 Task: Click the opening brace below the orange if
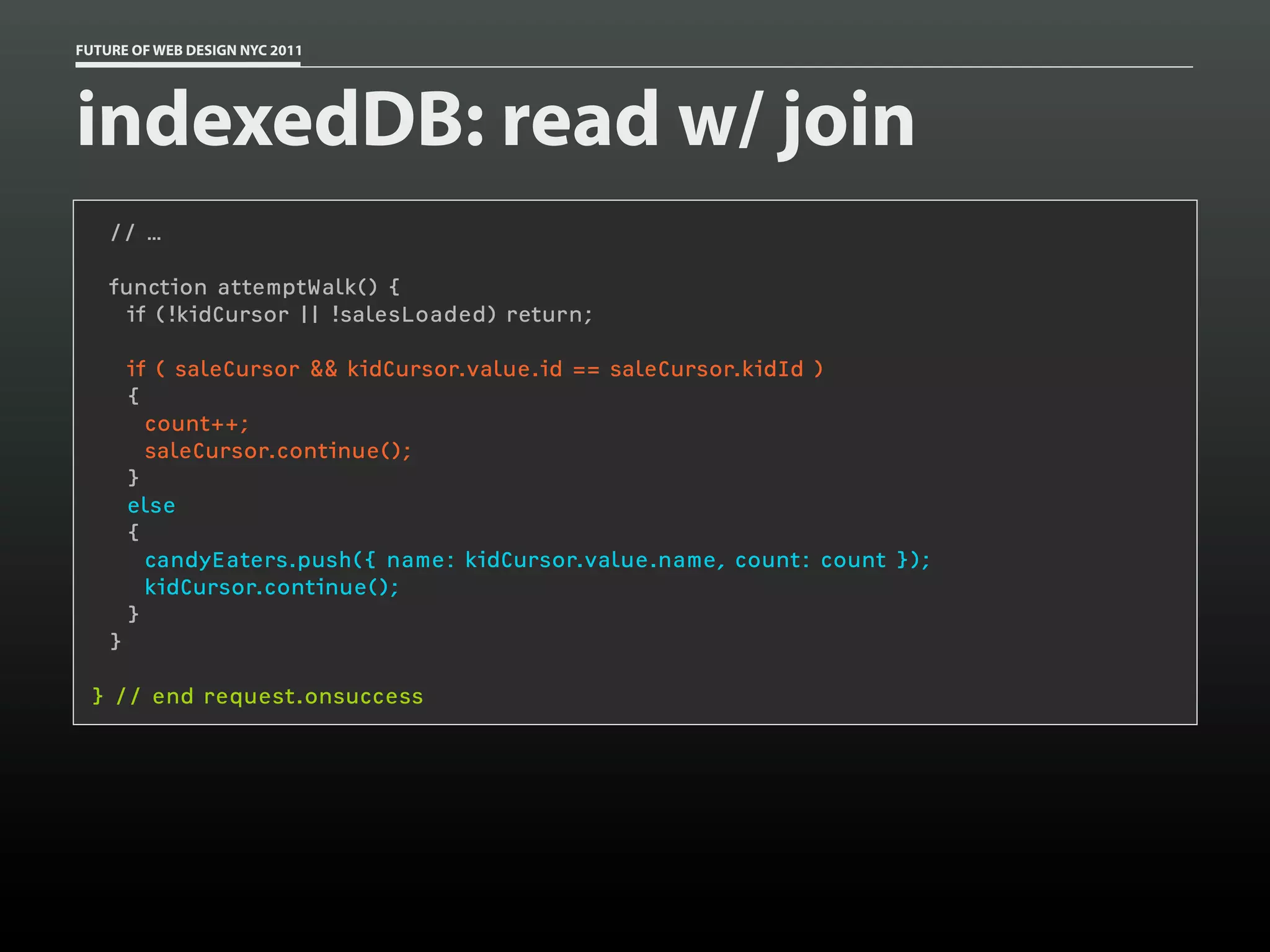pyautogui.click(x=133, y=396)
